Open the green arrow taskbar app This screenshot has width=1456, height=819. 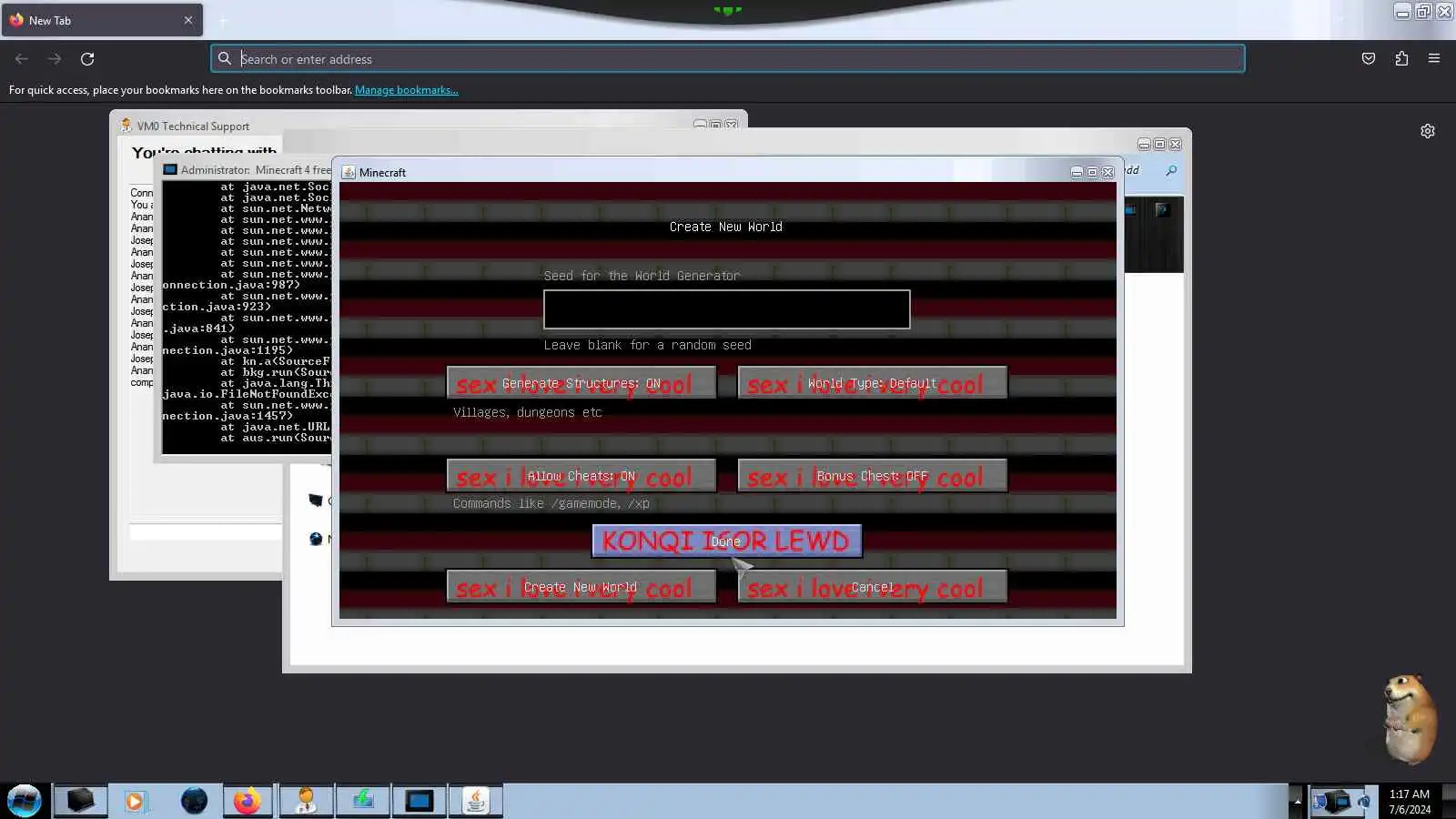[363, 801]
